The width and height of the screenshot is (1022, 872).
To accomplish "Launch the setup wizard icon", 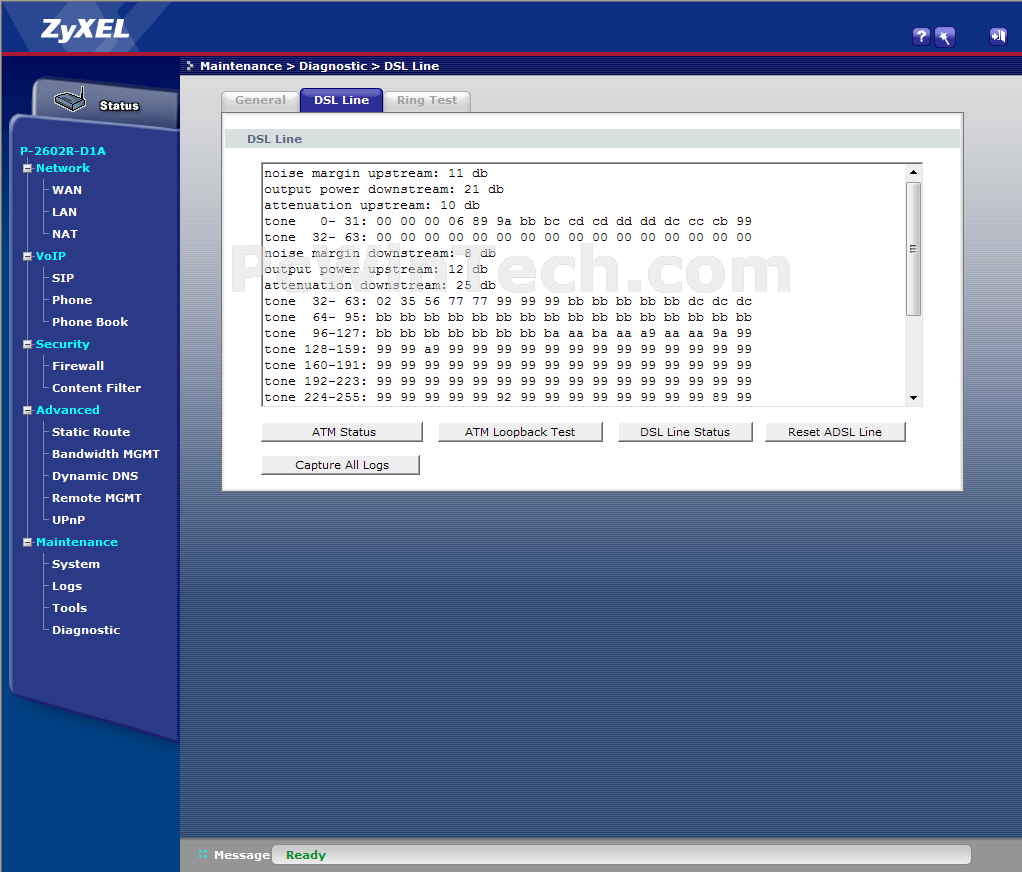I will [x=944, y=36].
